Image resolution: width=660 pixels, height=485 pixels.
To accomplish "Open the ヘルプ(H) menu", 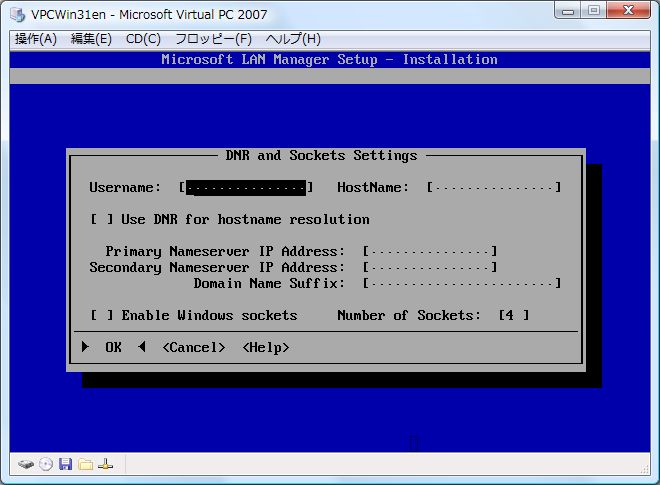I will 293,39.
